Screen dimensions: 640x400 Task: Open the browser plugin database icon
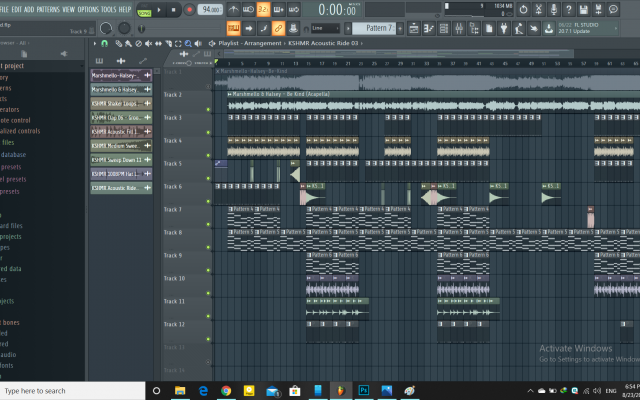474,29
